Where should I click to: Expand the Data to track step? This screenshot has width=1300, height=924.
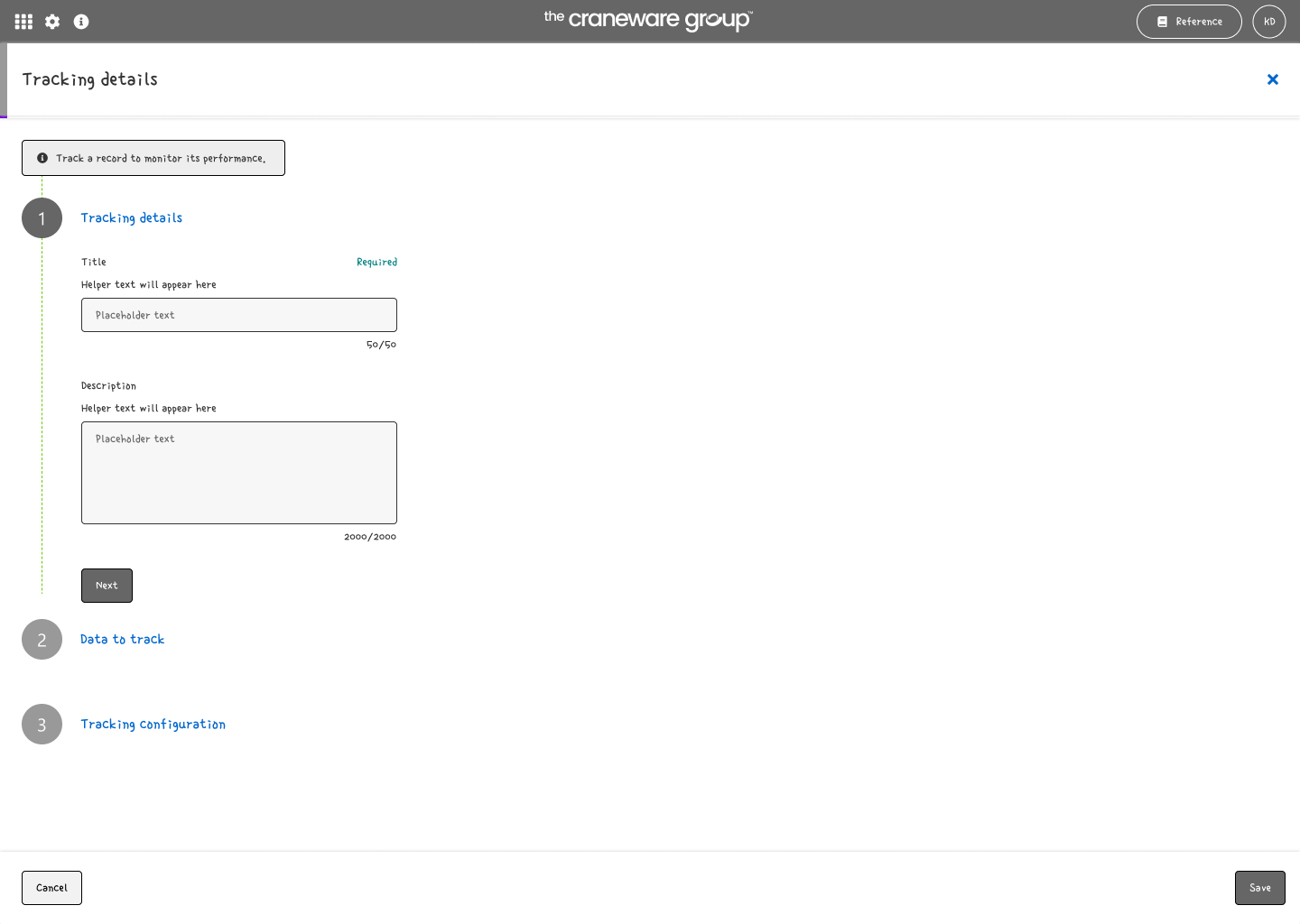[123, 640]
